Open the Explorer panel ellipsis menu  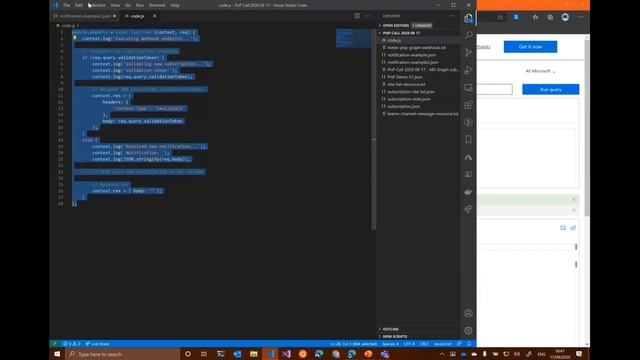tap(452, 16)
